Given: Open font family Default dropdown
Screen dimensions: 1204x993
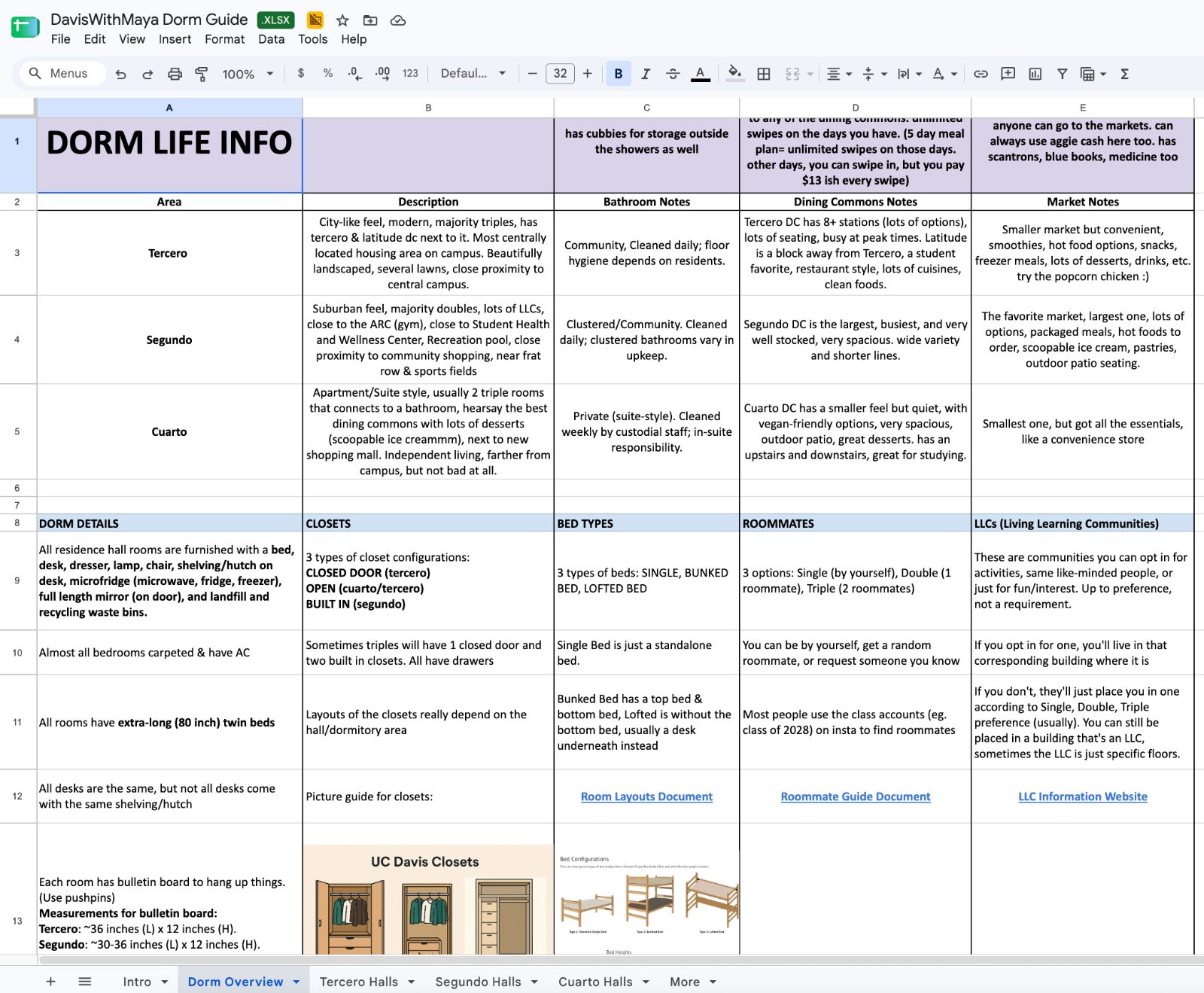Looking at the screenshot, I should [473, 73].
